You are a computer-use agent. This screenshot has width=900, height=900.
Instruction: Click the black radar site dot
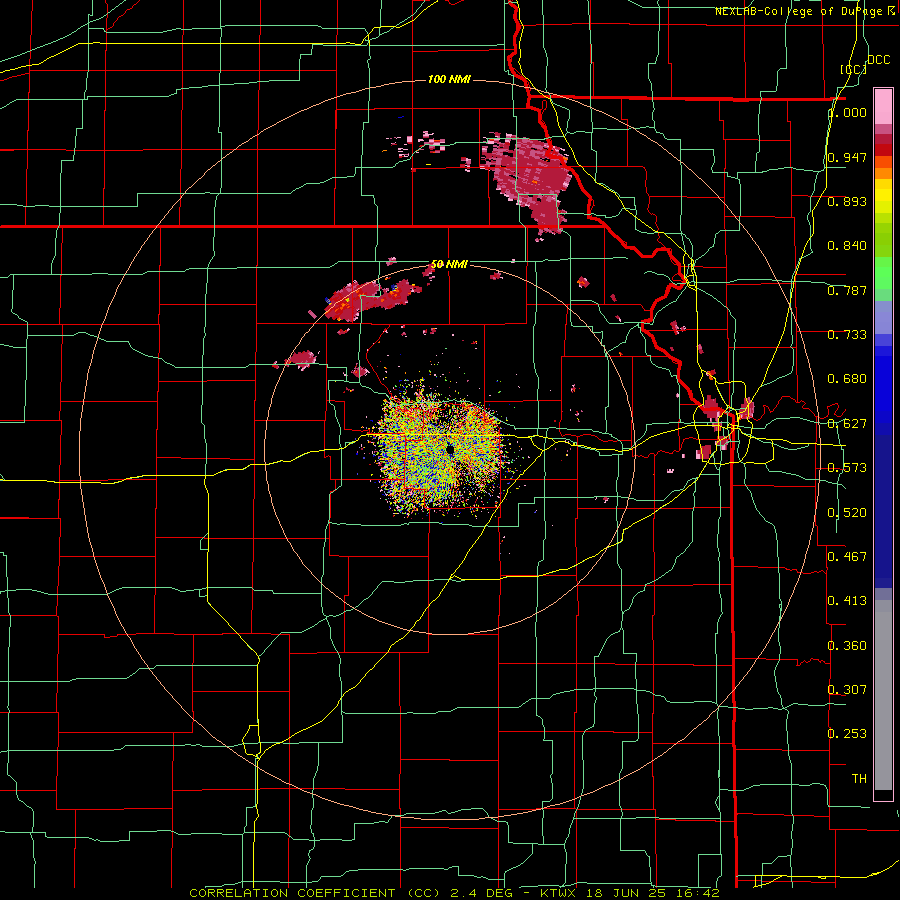[451, 449]
